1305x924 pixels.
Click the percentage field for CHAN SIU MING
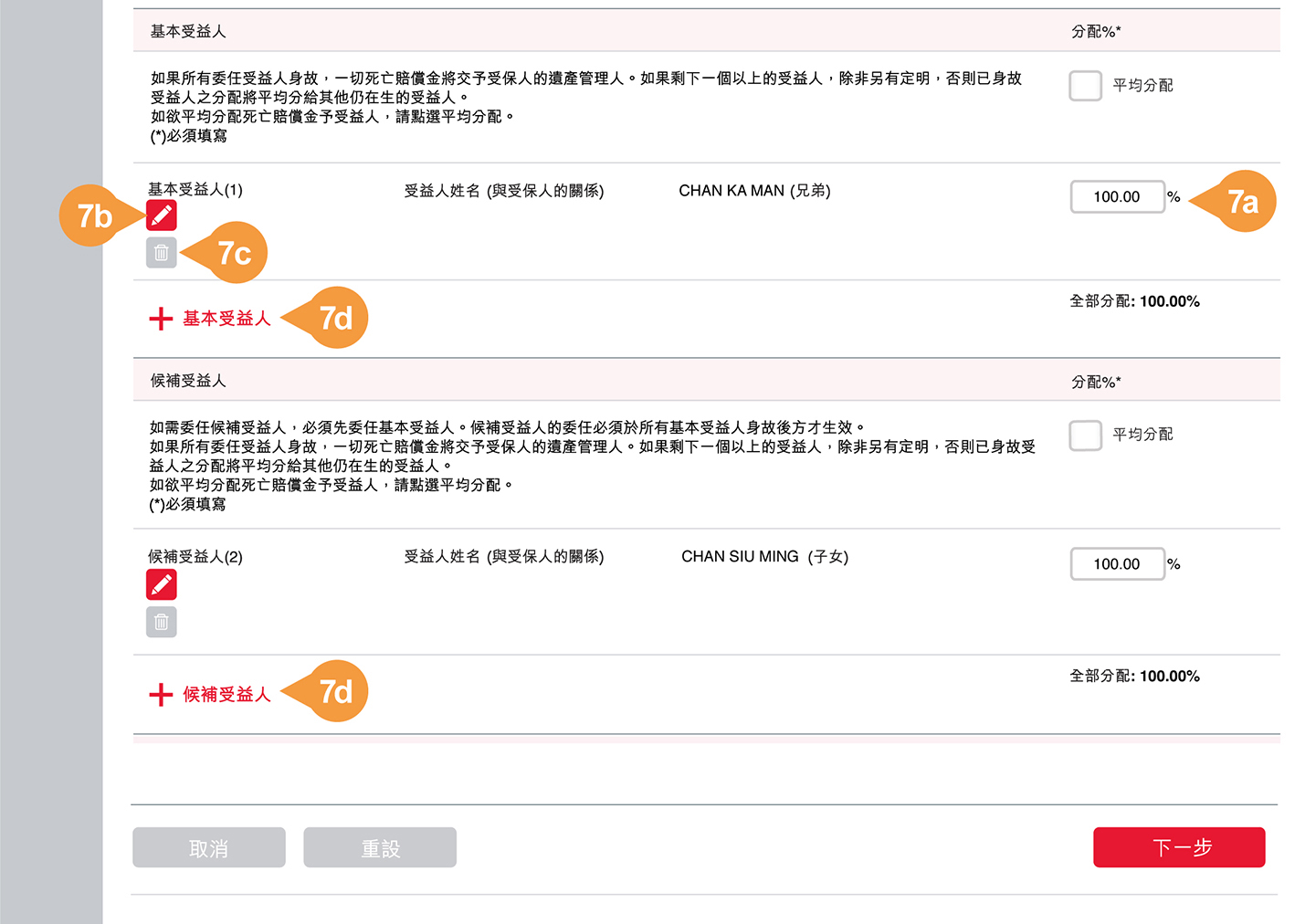pyautogui.click(x=1117, y=564)
